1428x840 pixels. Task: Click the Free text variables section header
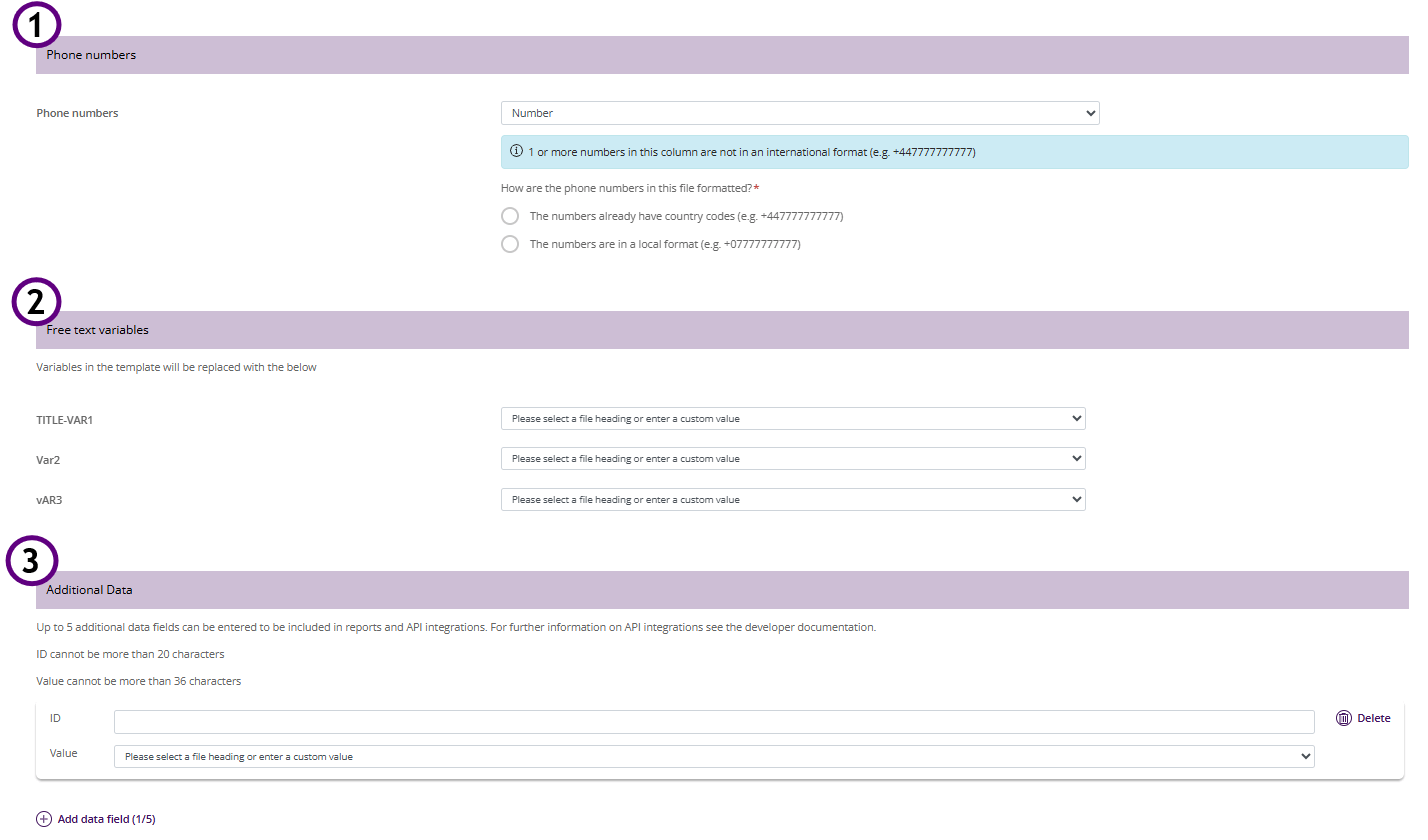click(x=722, y=330)
